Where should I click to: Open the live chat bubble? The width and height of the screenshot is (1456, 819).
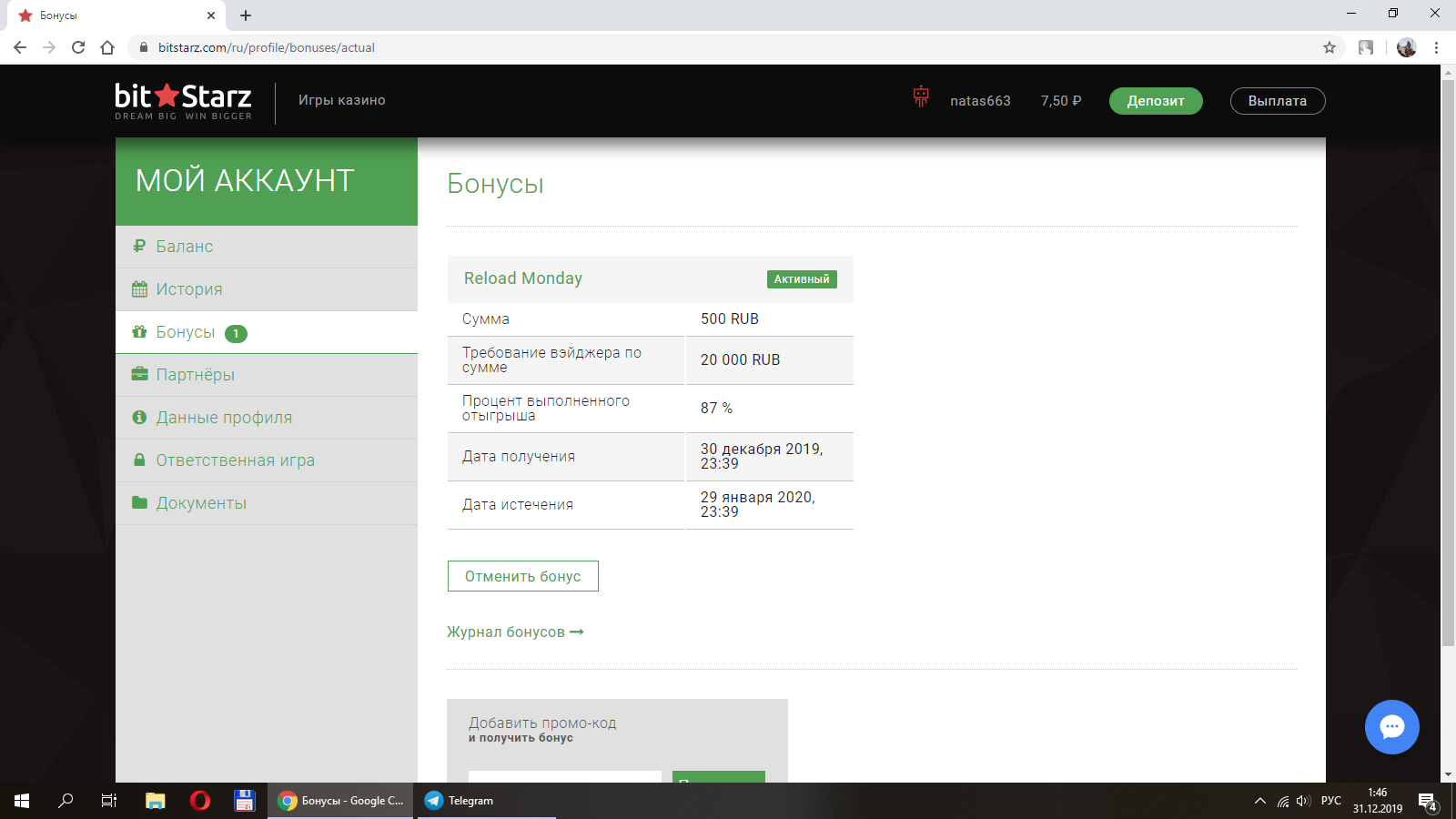click(x=1391, y=727)
